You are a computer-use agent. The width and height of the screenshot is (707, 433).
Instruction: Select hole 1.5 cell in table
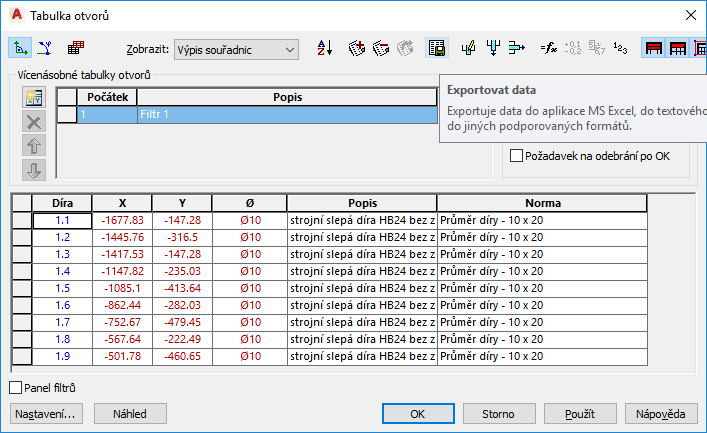tap(62, 288)
